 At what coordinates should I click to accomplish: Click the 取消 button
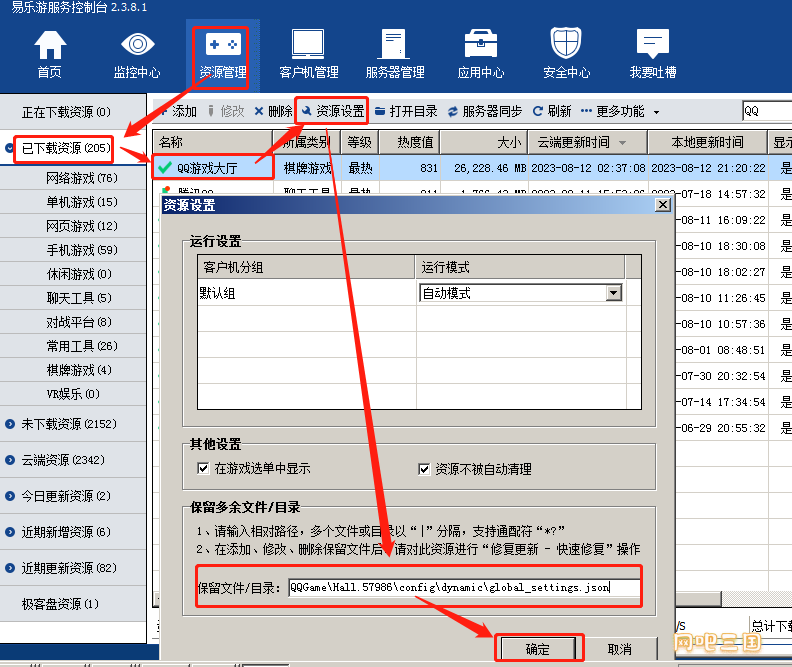point(620,649)
